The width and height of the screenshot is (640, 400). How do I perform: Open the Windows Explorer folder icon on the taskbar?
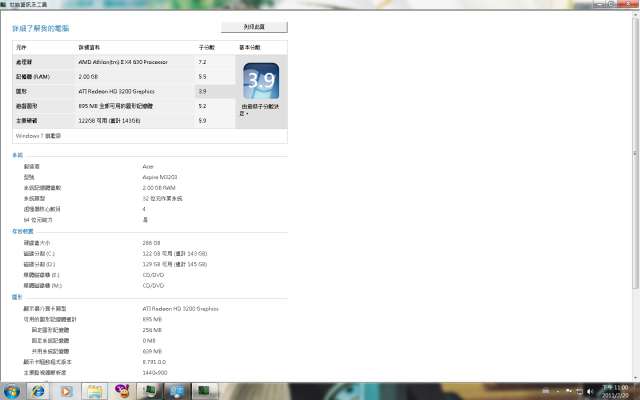click(94, 391)
